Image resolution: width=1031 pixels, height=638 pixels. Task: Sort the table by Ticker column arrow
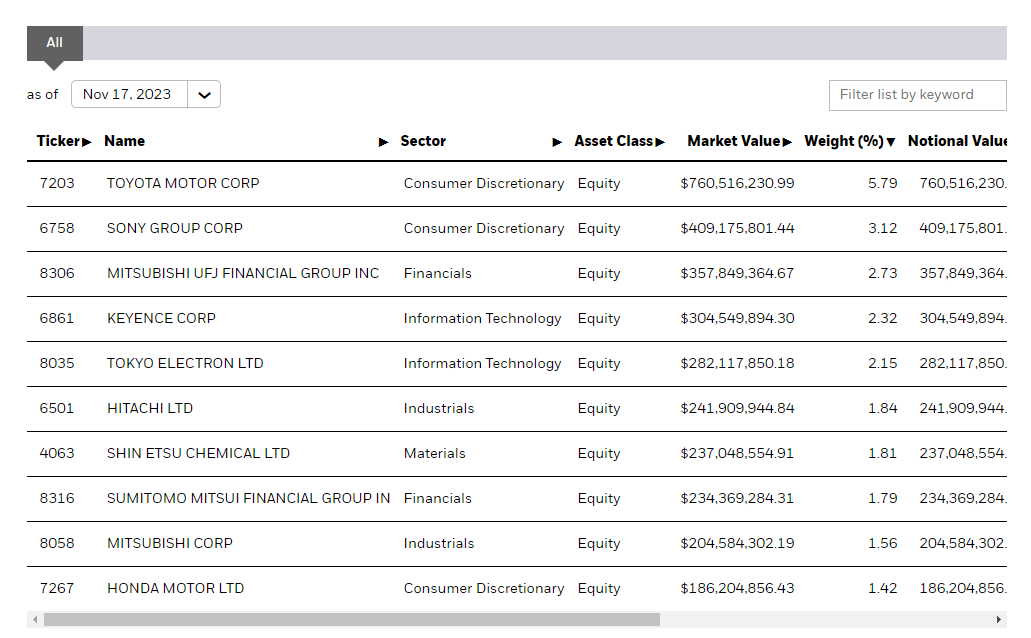click(87, 142)
